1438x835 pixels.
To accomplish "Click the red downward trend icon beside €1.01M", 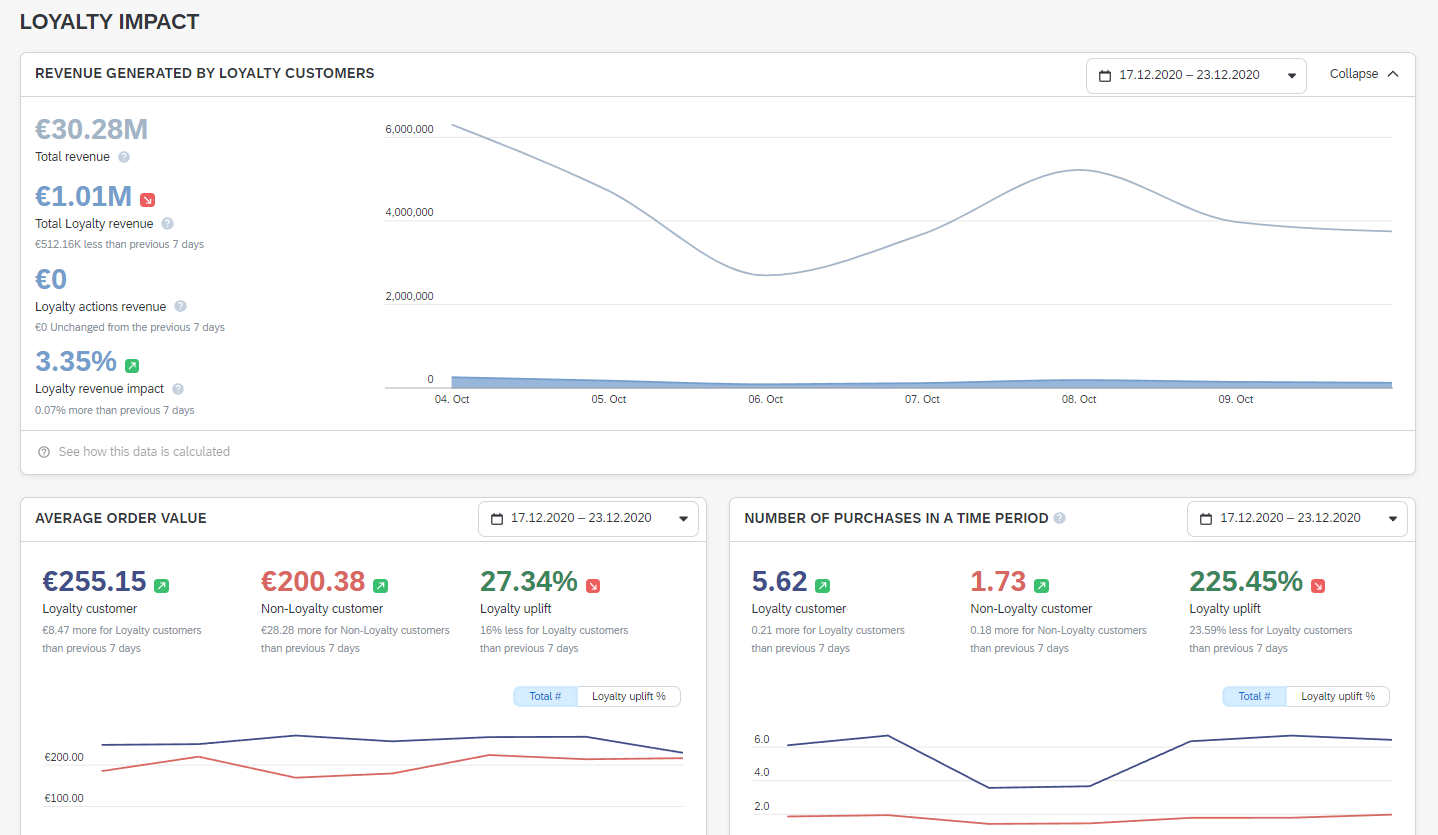I will point(148,199).
